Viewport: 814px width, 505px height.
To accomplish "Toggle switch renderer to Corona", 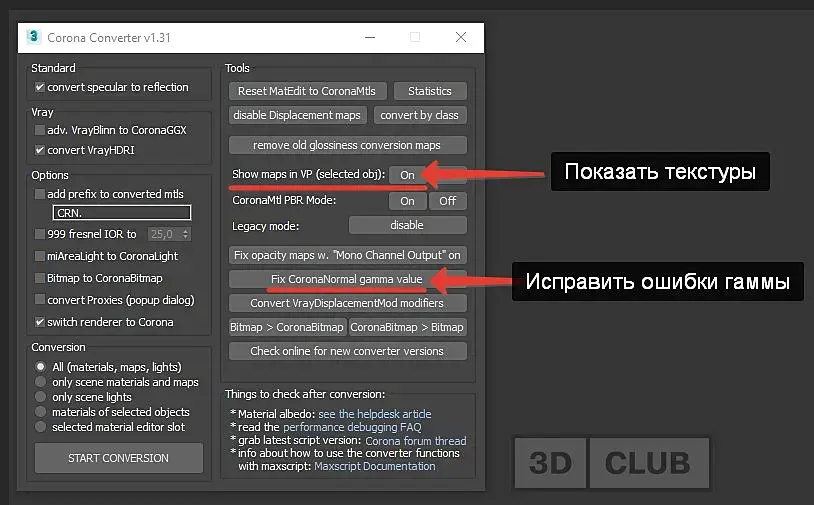I will click(x=39, y=322).
